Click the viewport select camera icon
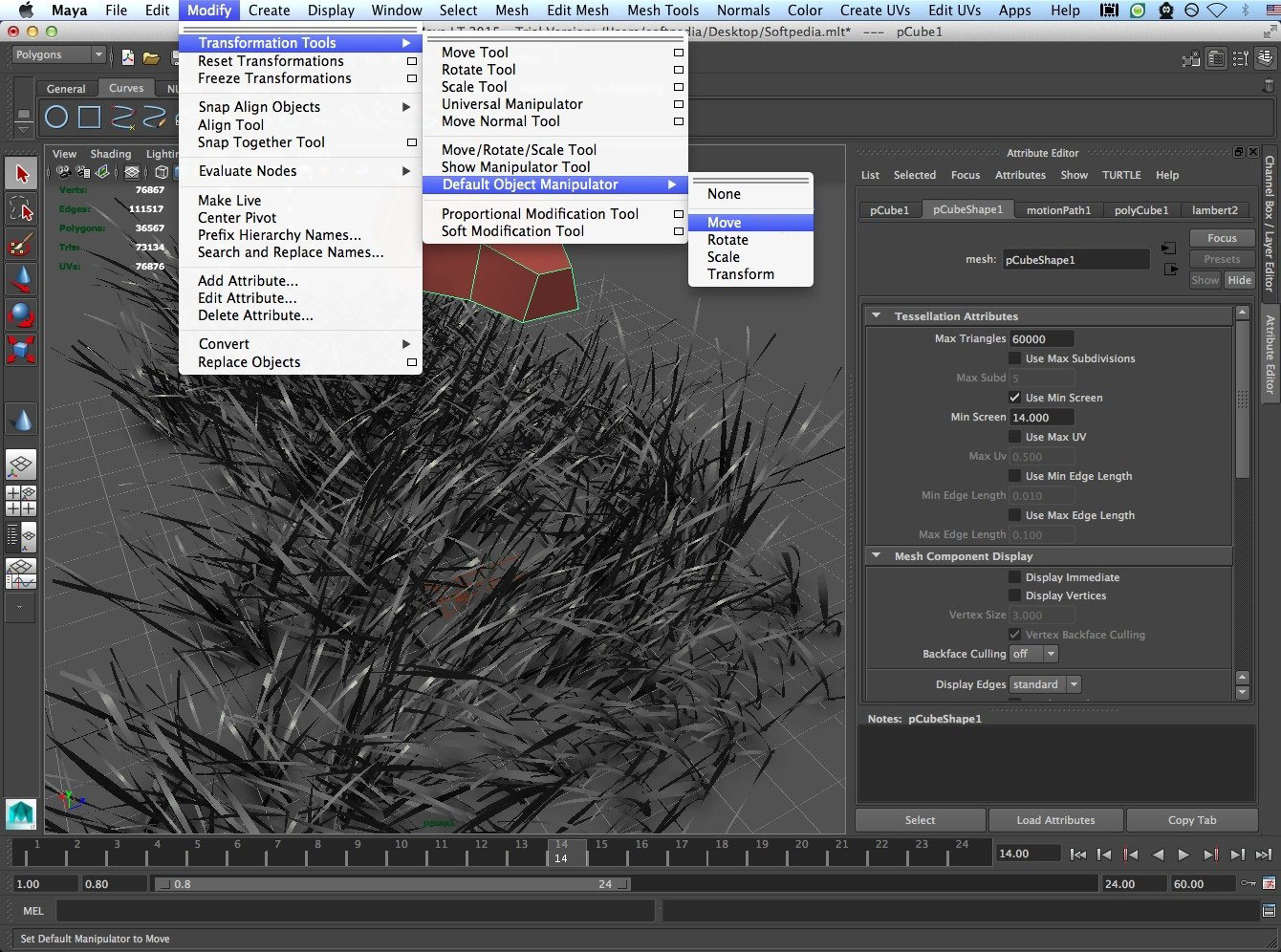The width and height of the screenshot is (1281, 952). pyautogui.click(x=62, y=172)
